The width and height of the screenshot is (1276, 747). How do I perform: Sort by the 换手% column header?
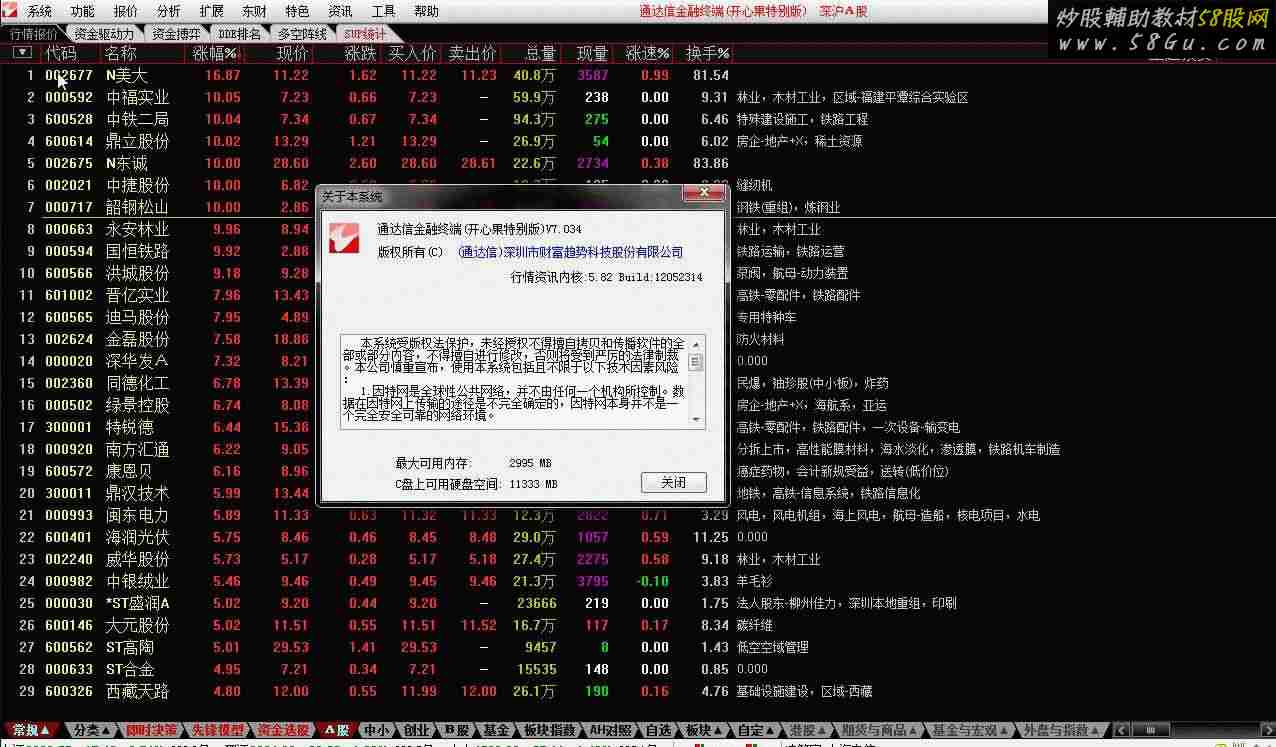(x=707, y=52)
